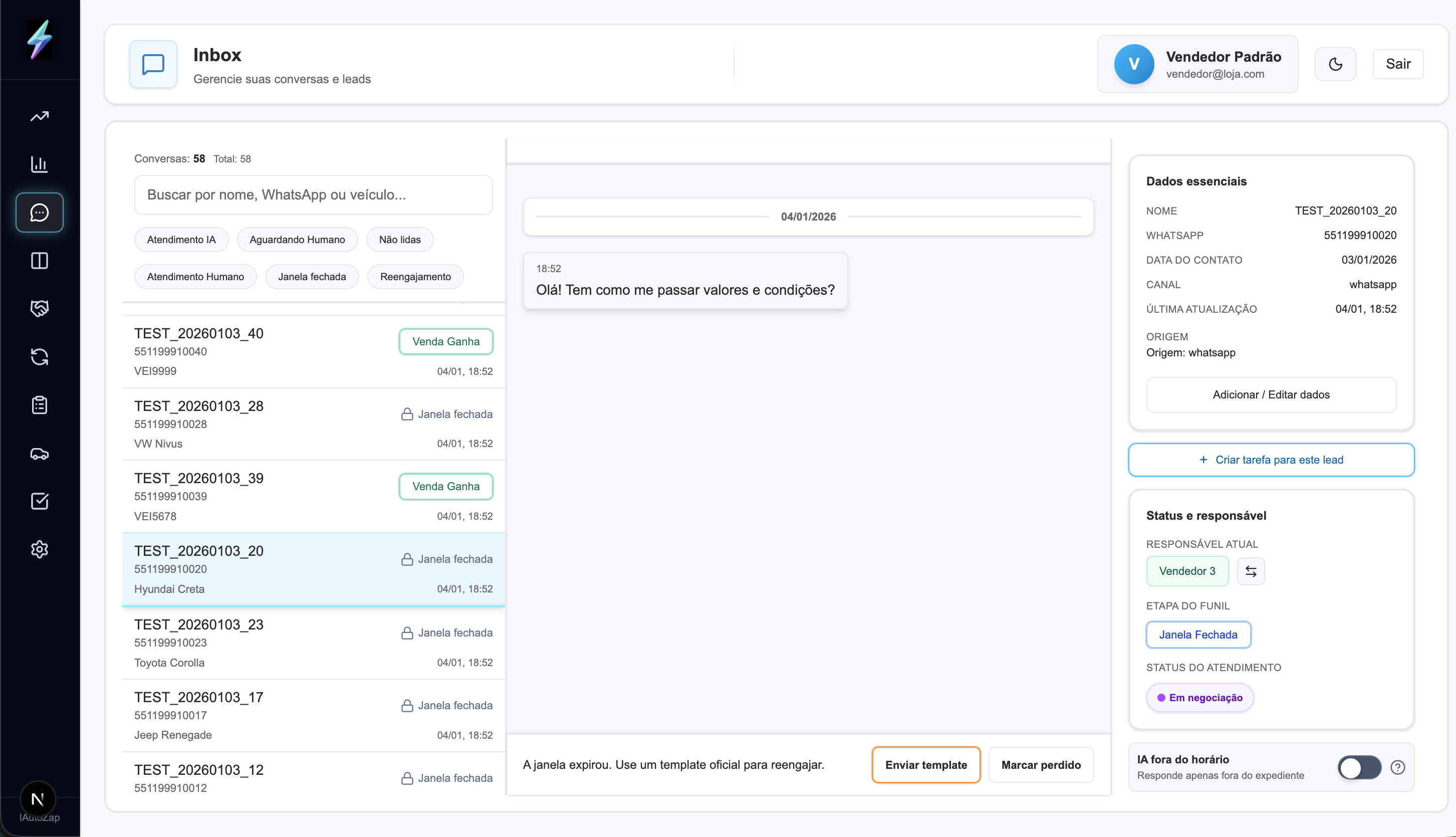
Task: Open the Janela Fechada funnel stage selector
Action: pos(1197,635)
